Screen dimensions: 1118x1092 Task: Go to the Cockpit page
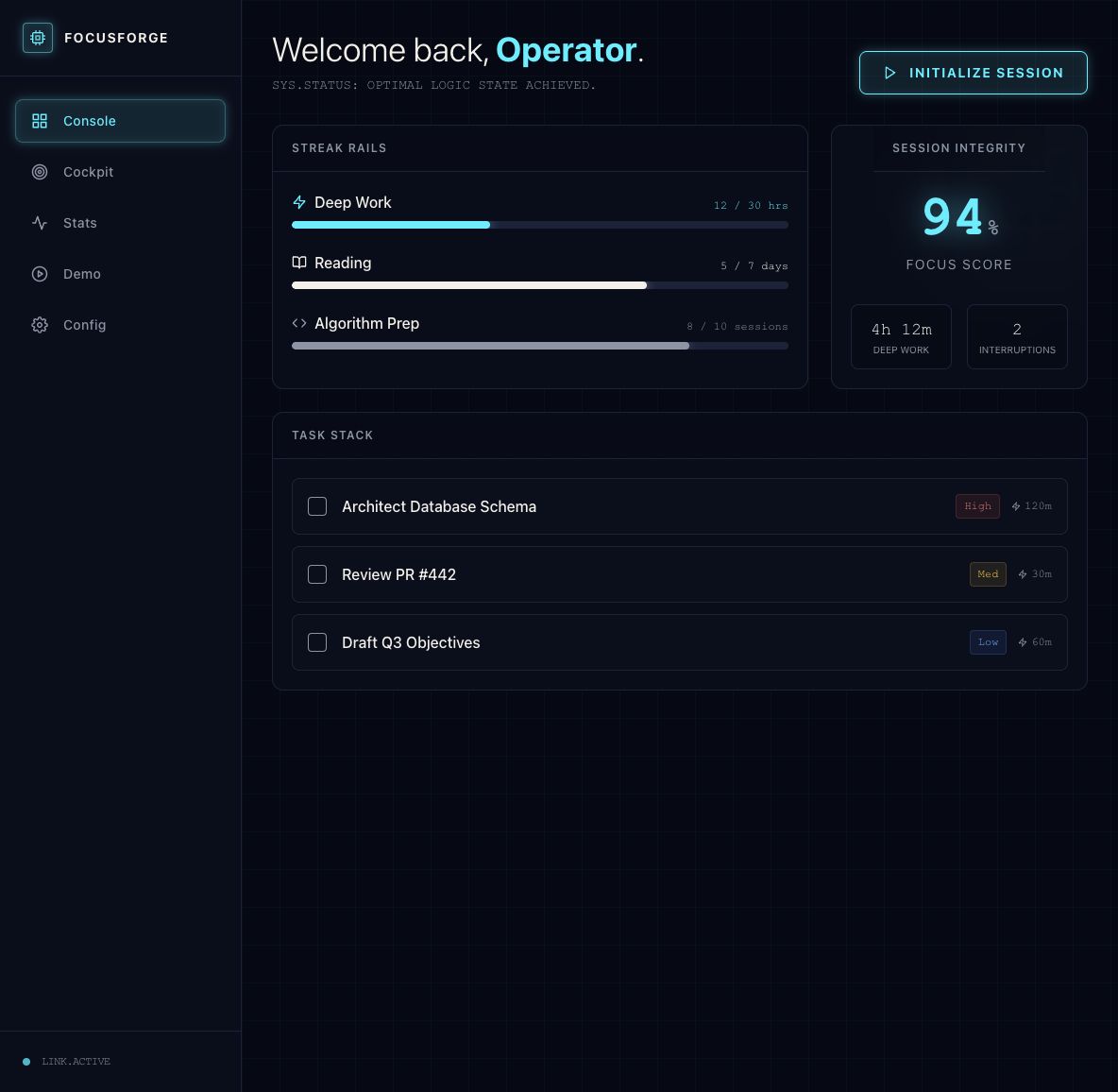[121, 172]
